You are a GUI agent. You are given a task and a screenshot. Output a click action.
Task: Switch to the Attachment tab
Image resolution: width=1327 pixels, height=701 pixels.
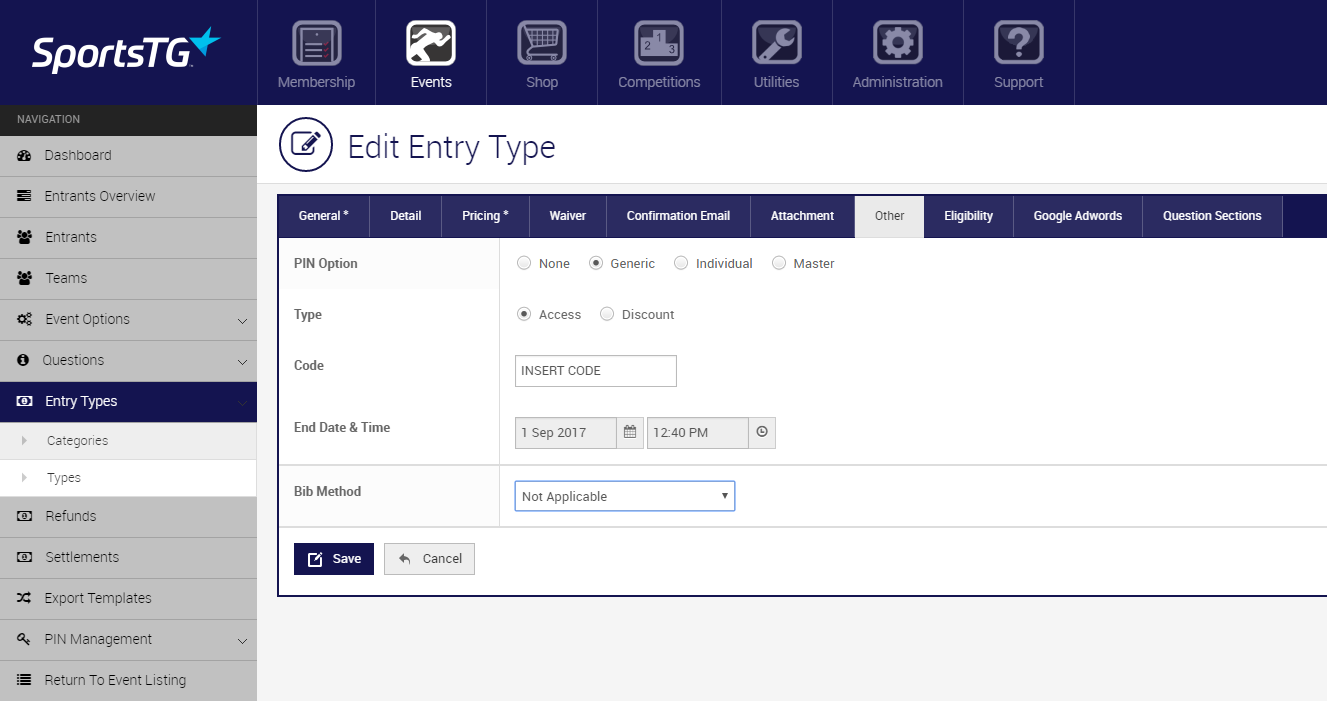(802, 216)
